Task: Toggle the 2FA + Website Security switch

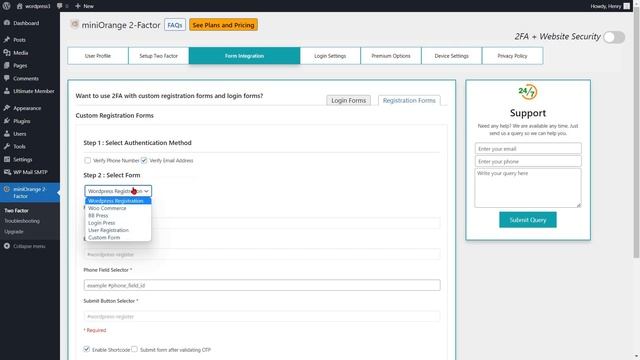Action: pos(614,37)
